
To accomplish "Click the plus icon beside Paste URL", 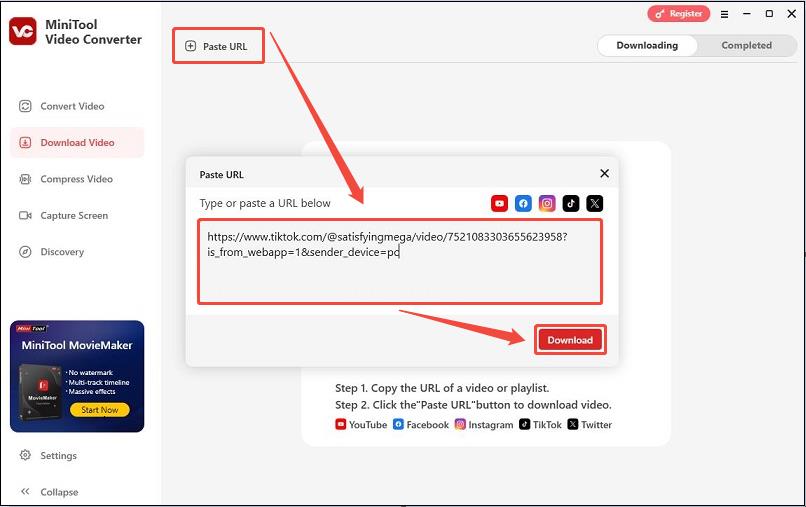I will click(190, 46).
